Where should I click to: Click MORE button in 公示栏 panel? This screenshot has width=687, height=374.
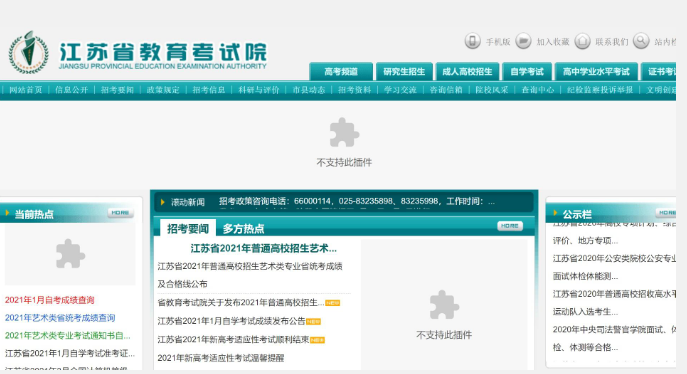tap(666, 213)
